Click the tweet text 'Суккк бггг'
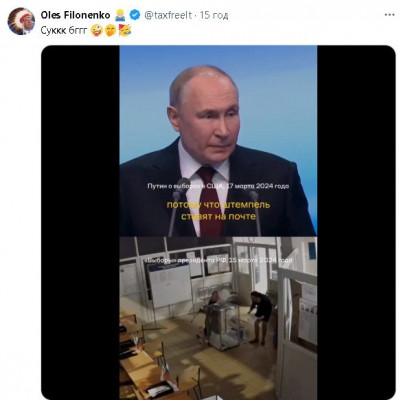This screenshot has width=399, height=400. 64,31
